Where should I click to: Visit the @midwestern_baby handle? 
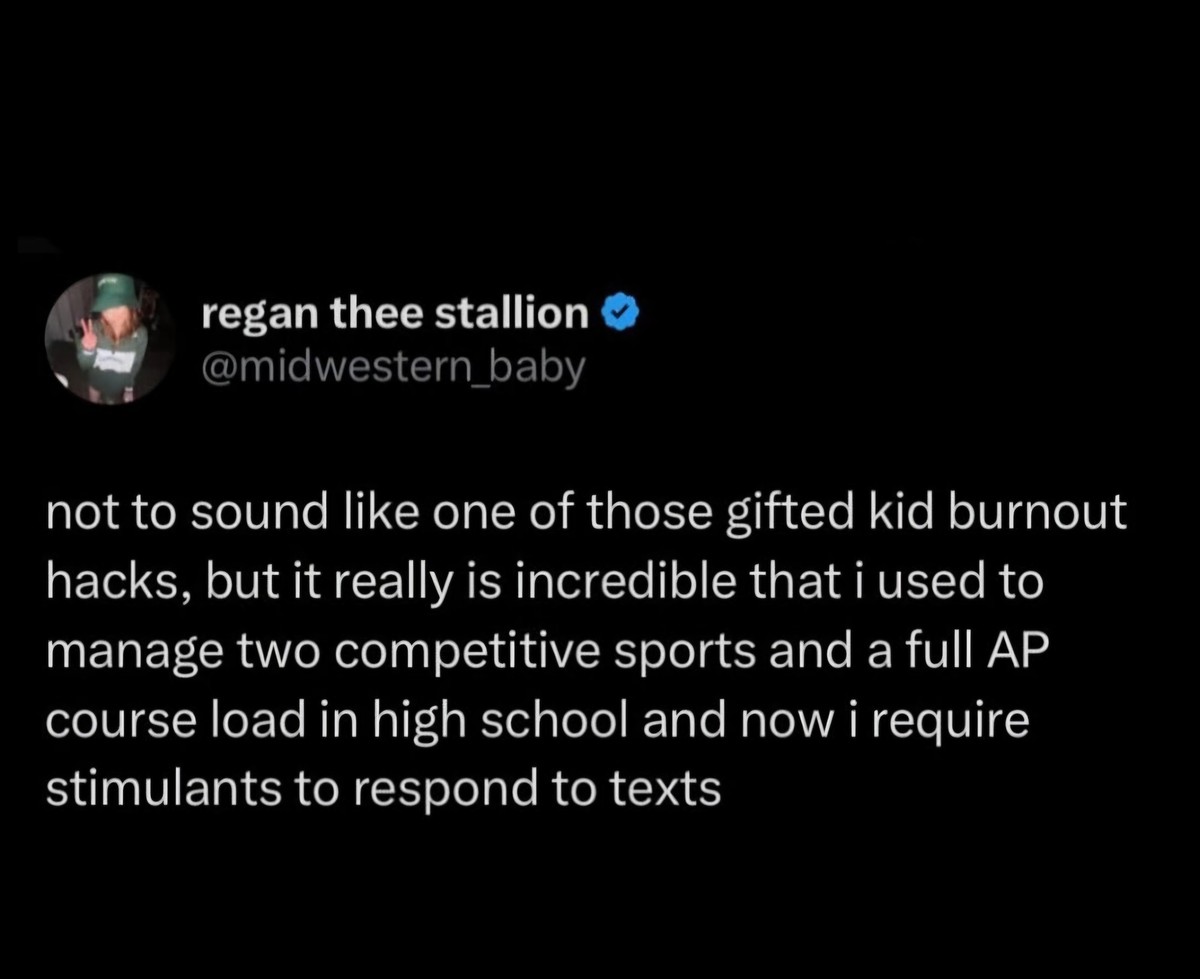coord(392,368)
